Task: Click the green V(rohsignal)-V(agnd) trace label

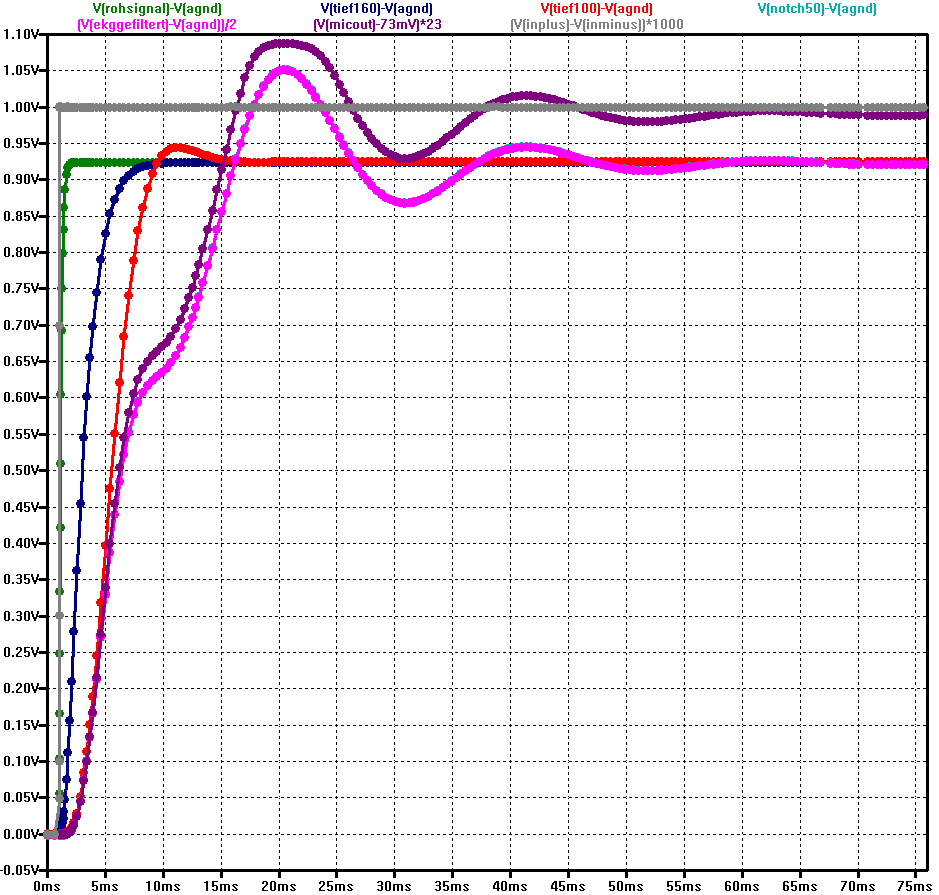Action: click(x=149, y=9)
